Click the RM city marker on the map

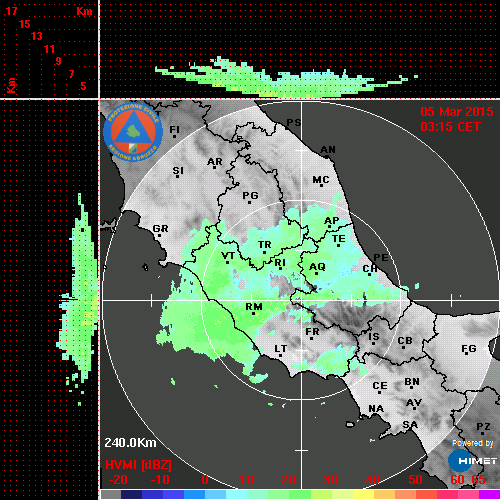pyautogui.click(x=253, y=314)
